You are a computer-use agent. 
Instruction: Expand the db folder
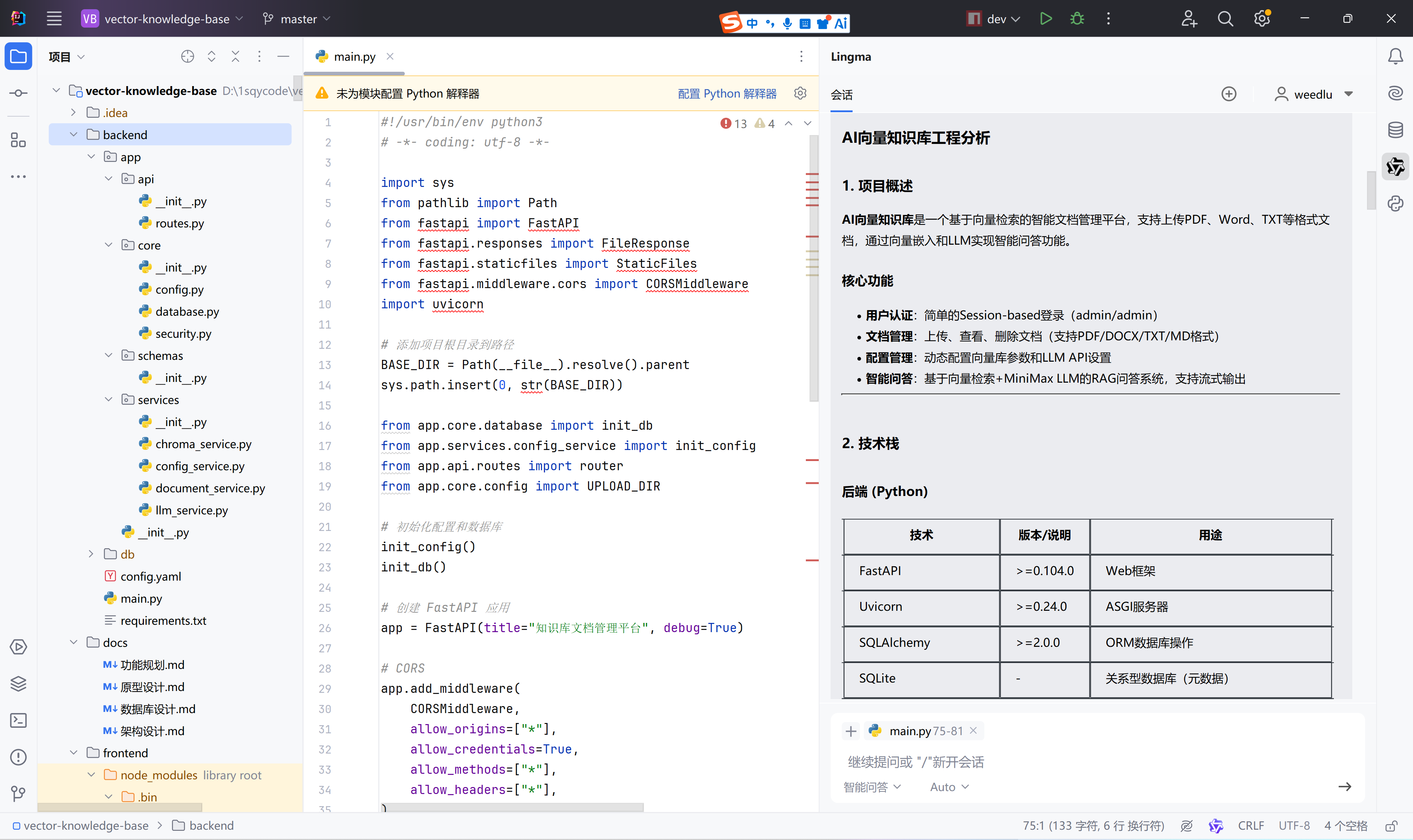tap(91, 554)
